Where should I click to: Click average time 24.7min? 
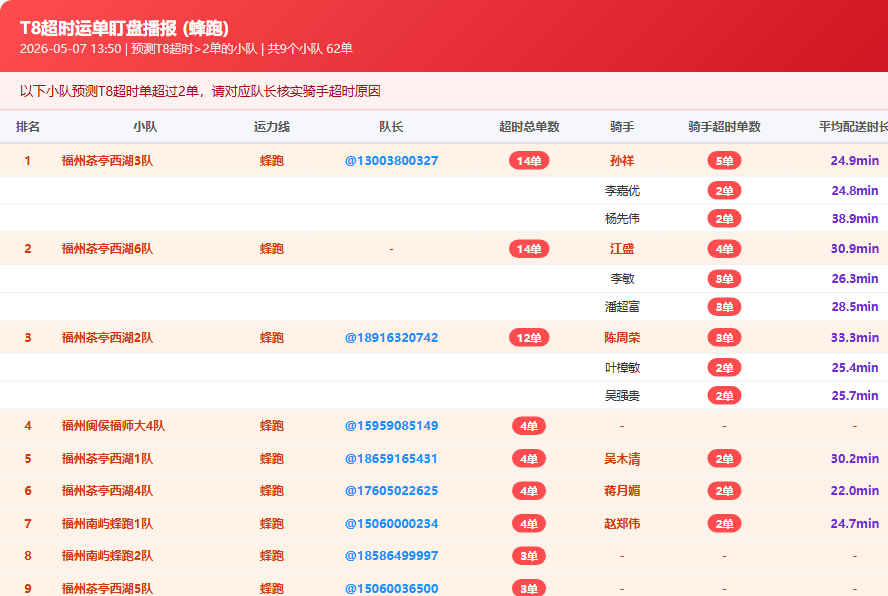coord(855,523)
